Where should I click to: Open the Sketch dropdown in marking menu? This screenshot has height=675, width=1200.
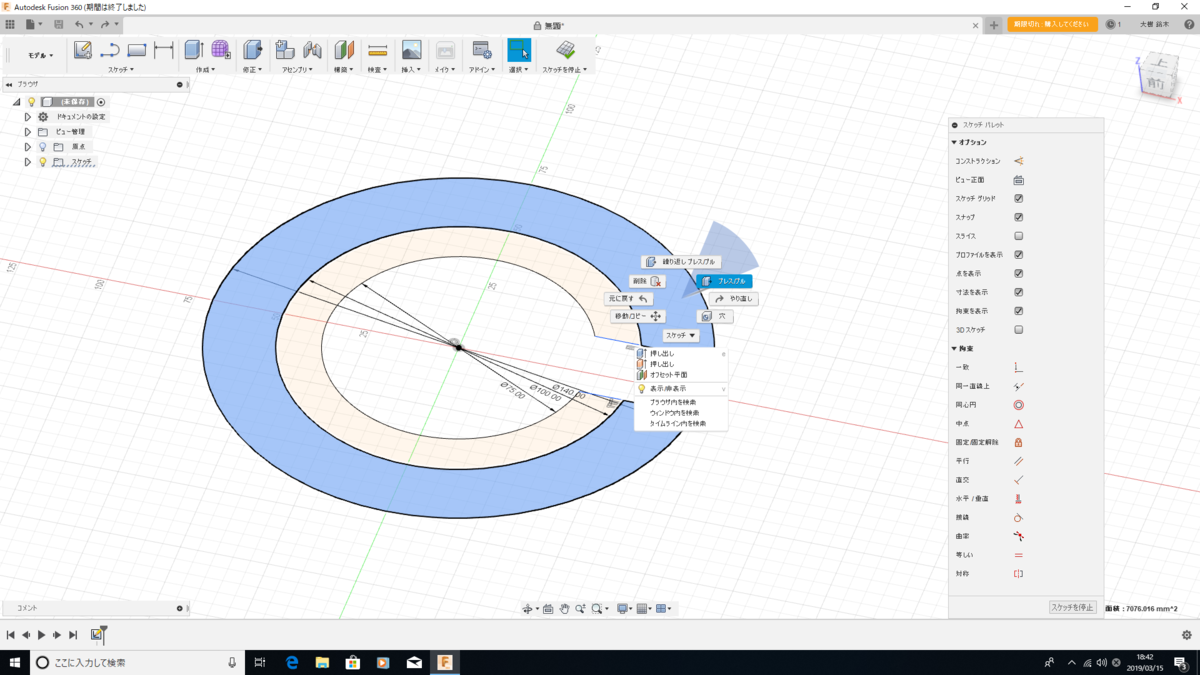click(681, 336)
